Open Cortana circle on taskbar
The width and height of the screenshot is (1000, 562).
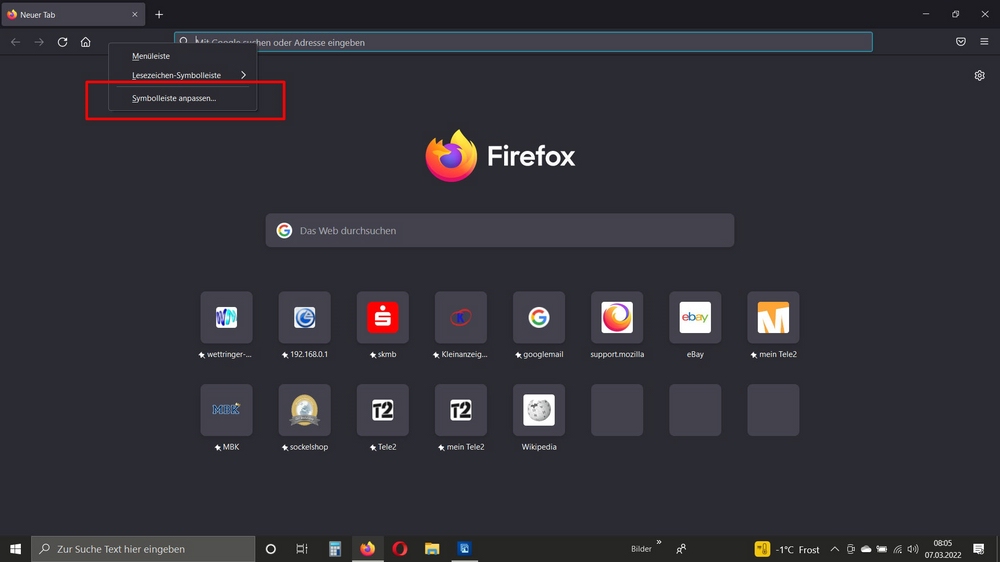270,549
